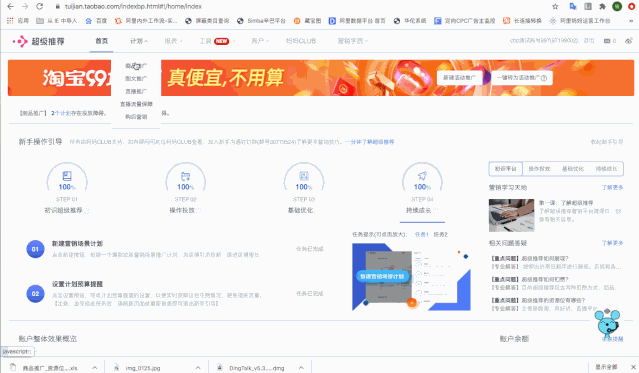
Task: Open the message envelope icon in header
Action: coord(607,41)
